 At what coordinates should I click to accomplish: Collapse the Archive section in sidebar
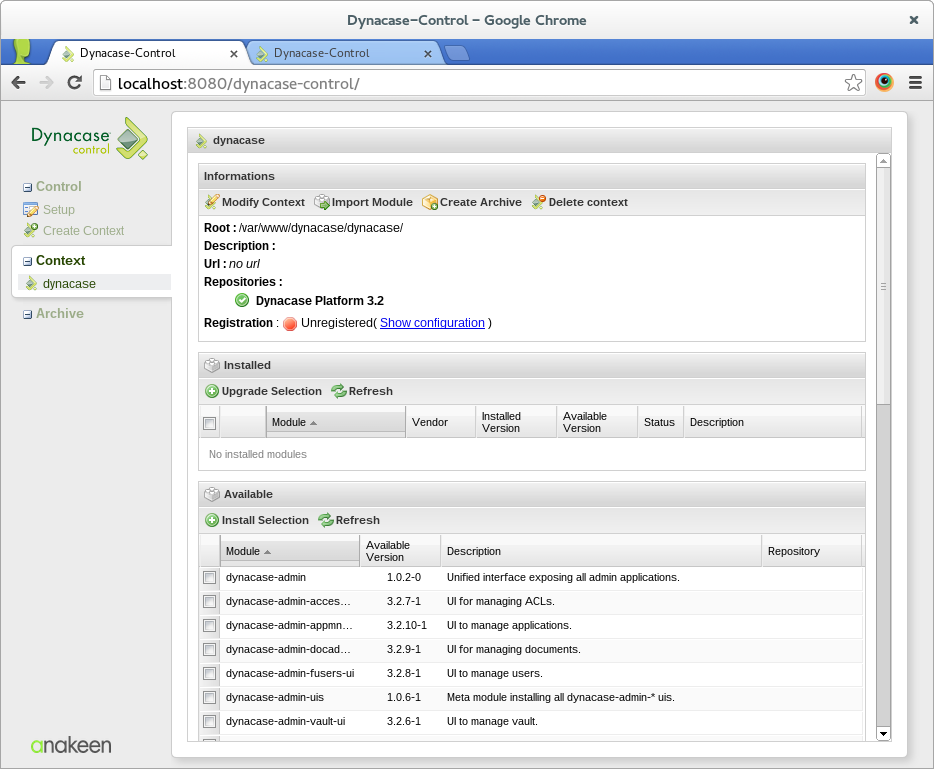click(x=27, y=315)
